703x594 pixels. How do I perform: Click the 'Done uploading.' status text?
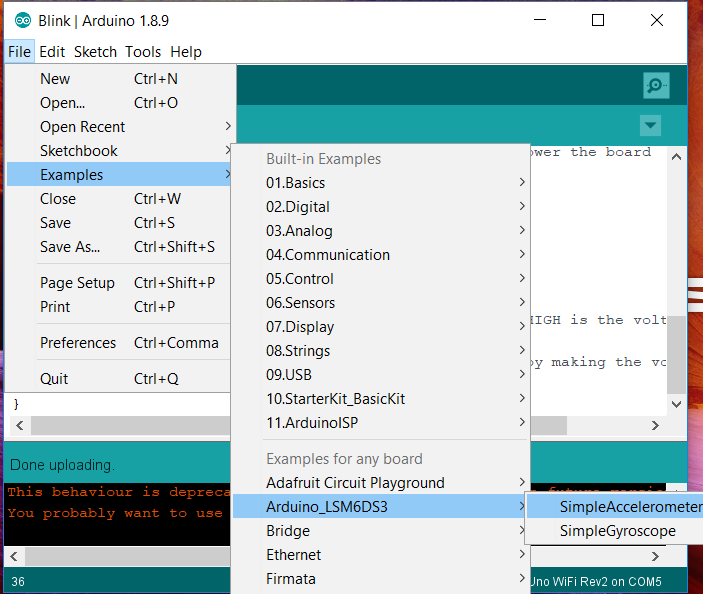[62, 465]
